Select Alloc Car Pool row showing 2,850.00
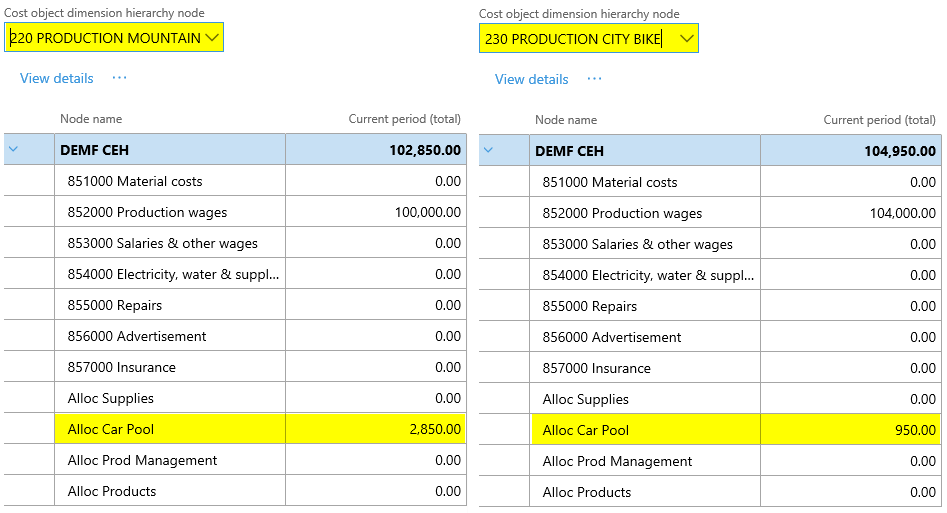The height and width of the screenshot is (513, 947). pos(111,429)
